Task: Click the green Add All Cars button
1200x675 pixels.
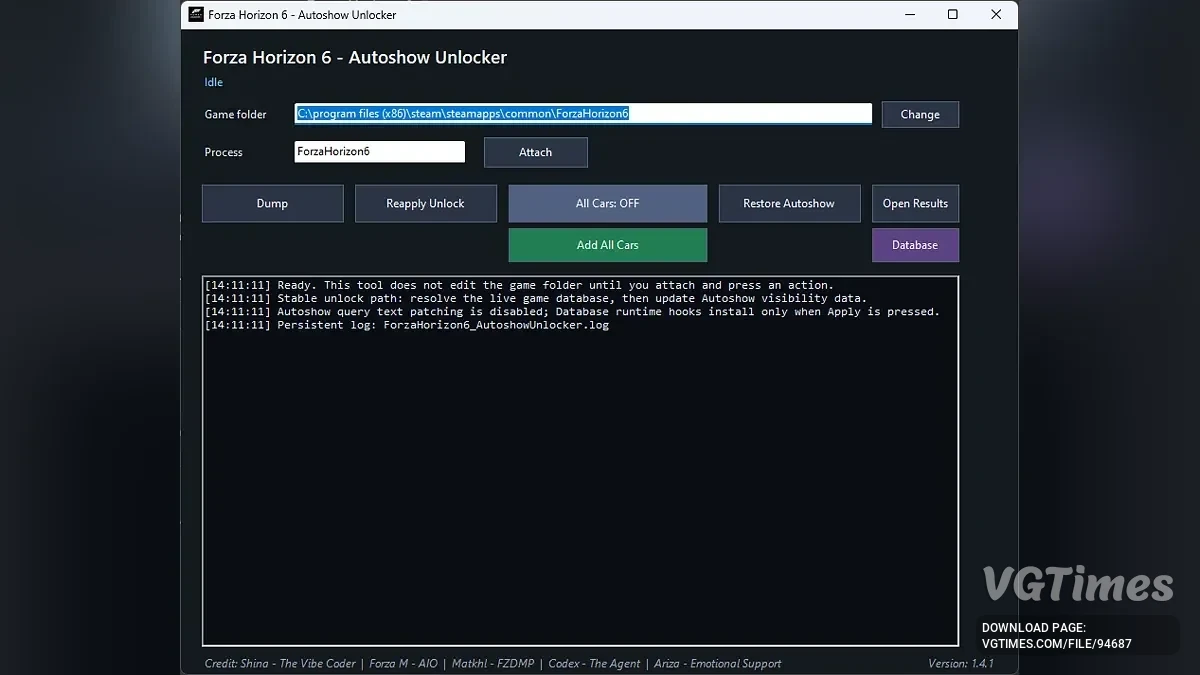Action: pos(607,245)
